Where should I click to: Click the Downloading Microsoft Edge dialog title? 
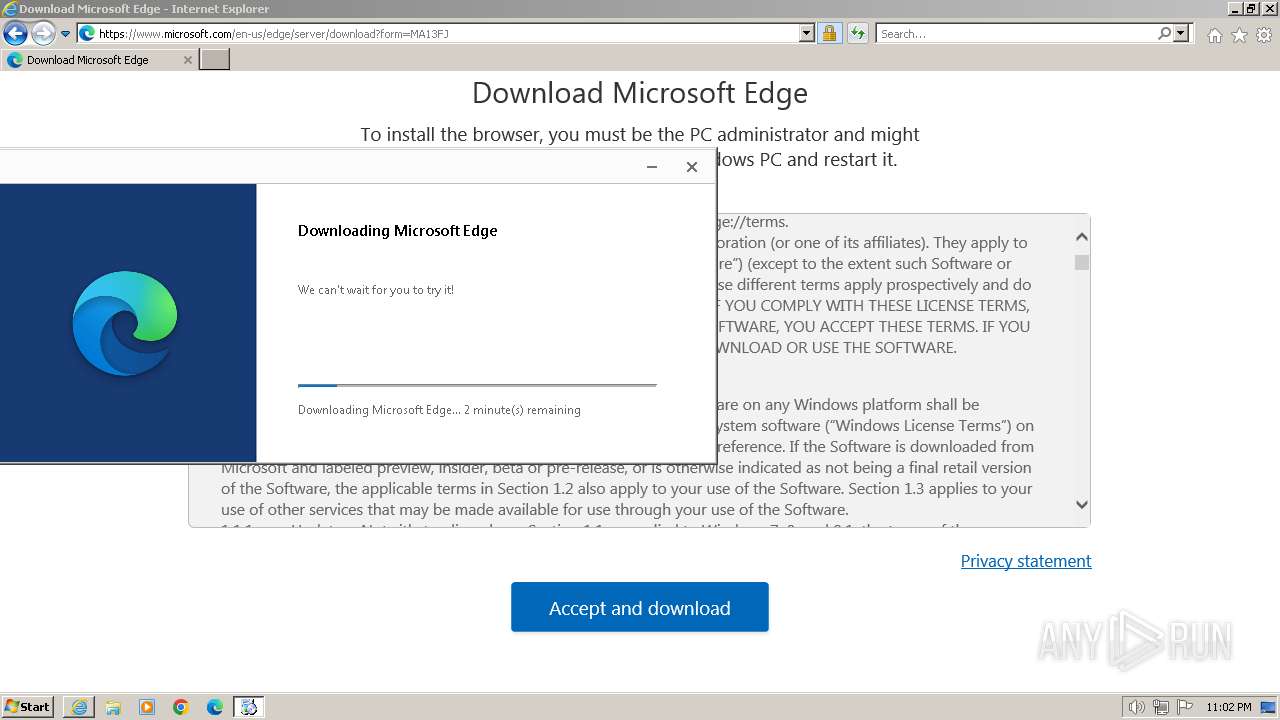[x=397, y=231]
